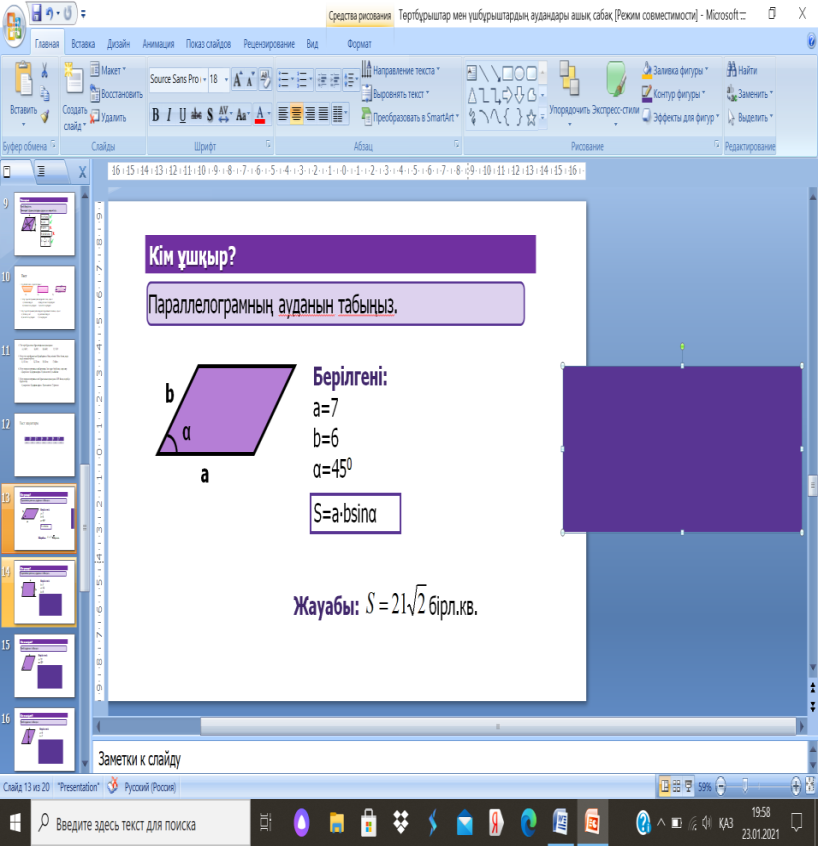Toggle text shadow S button
Image resolution: width=818 pixels, height=846 pixels.
coord(210,115)
